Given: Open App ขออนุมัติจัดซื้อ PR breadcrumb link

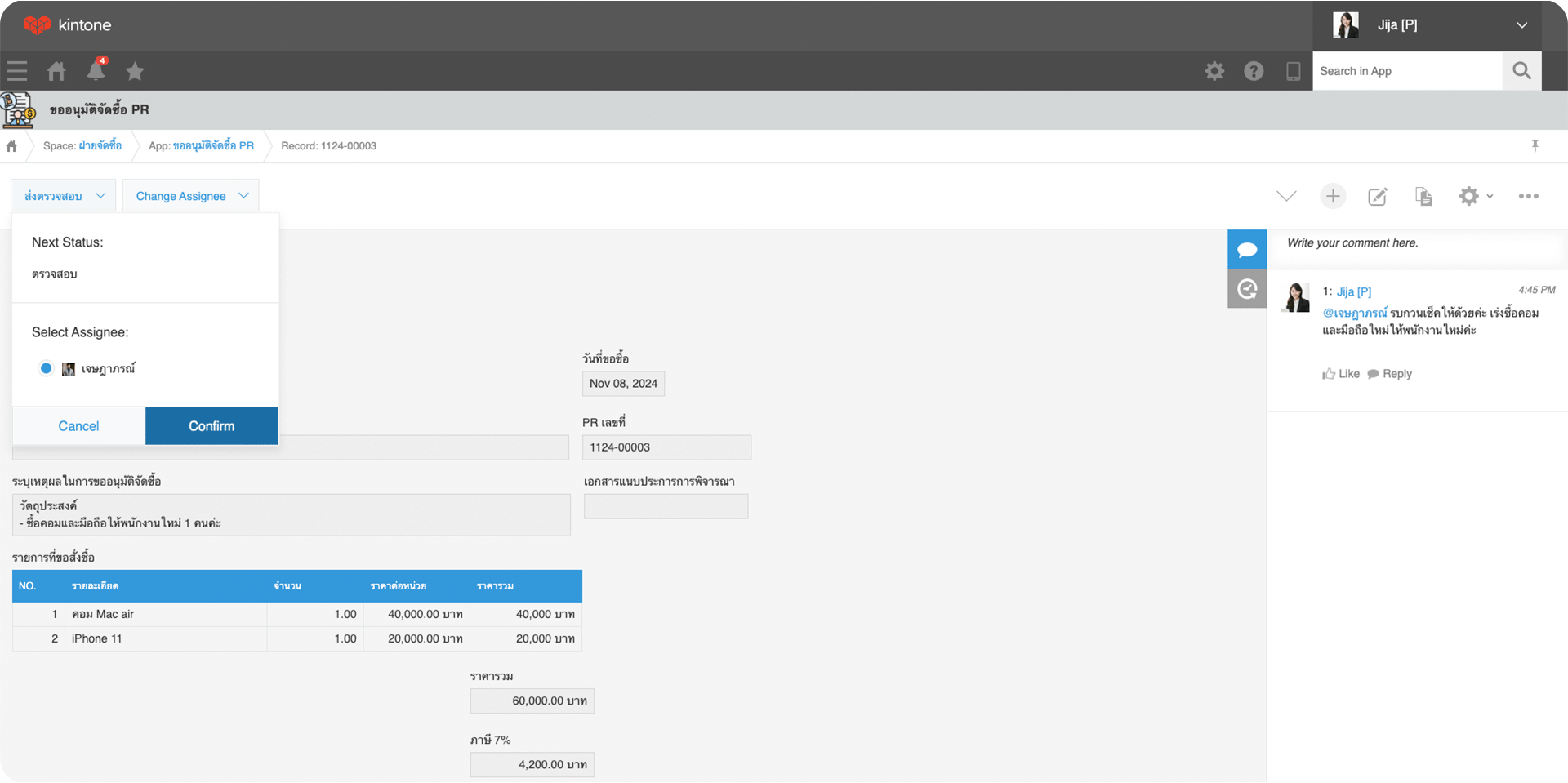Looking at the screenshot, I should point(213,145).
